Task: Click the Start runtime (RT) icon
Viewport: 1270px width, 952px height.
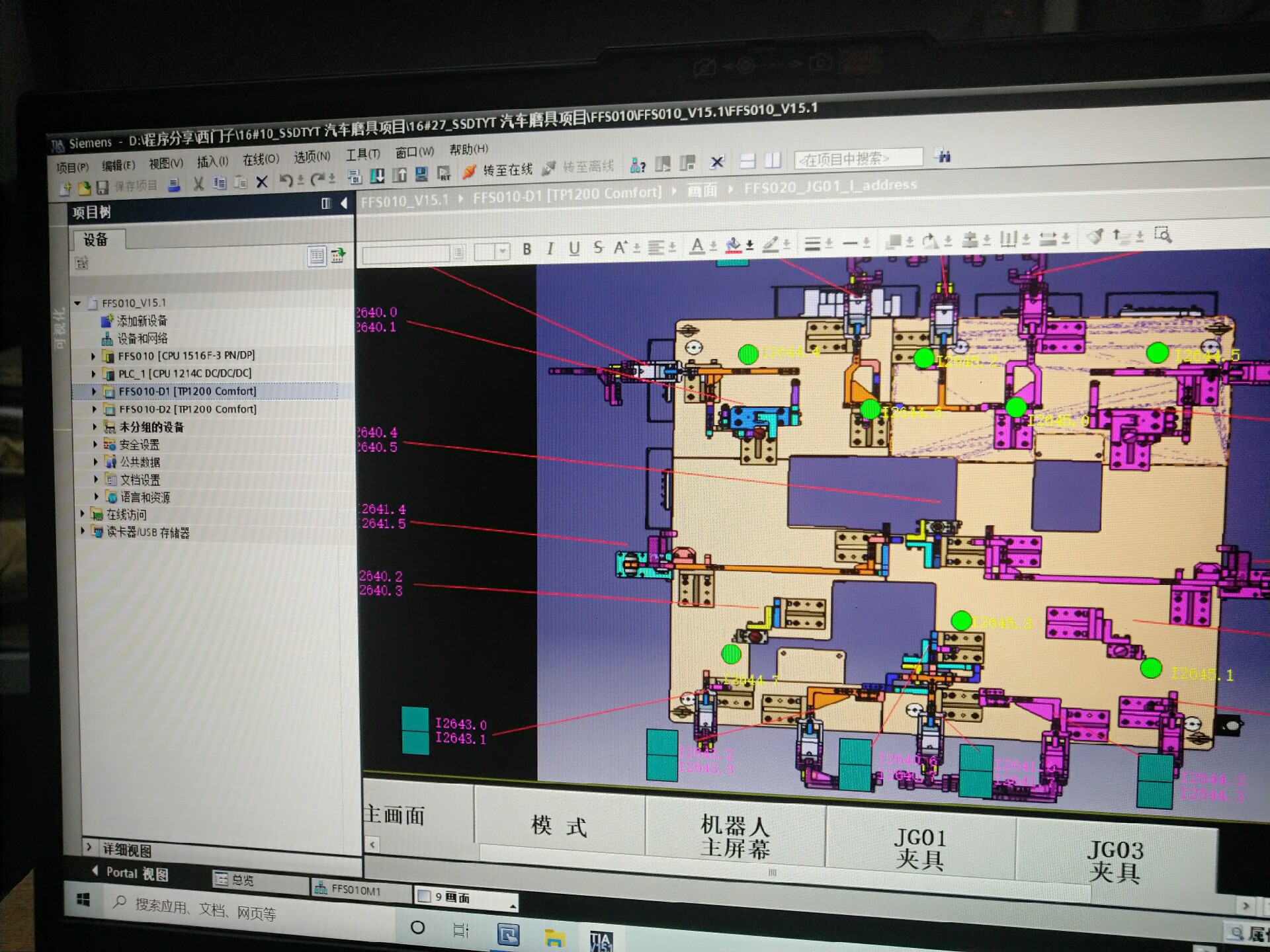Action: pyautogui.click(x=444, y=173)
